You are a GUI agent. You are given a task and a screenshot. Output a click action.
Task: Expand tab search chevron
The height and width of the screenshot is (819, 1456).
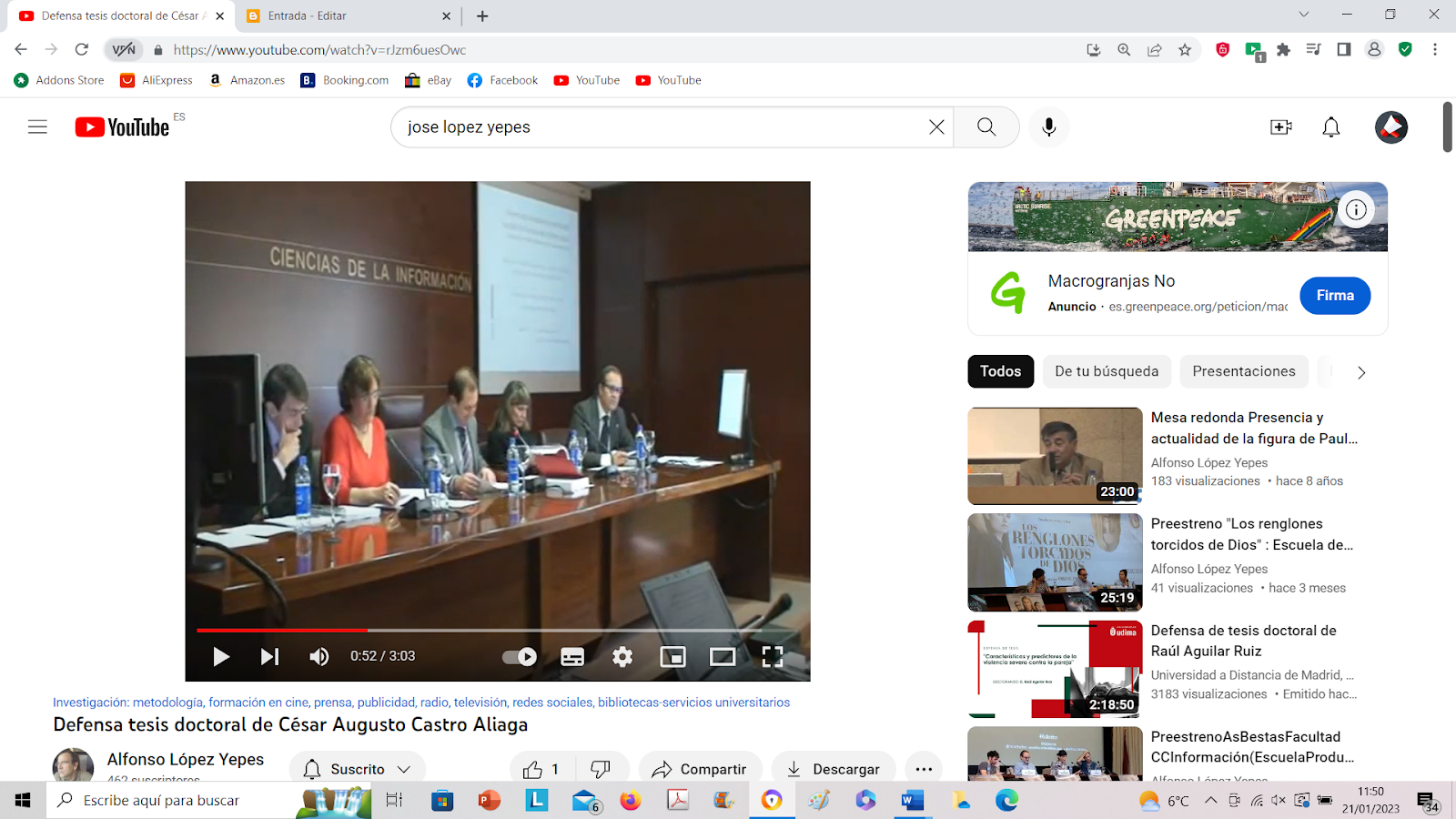(x=1304, y=15)
